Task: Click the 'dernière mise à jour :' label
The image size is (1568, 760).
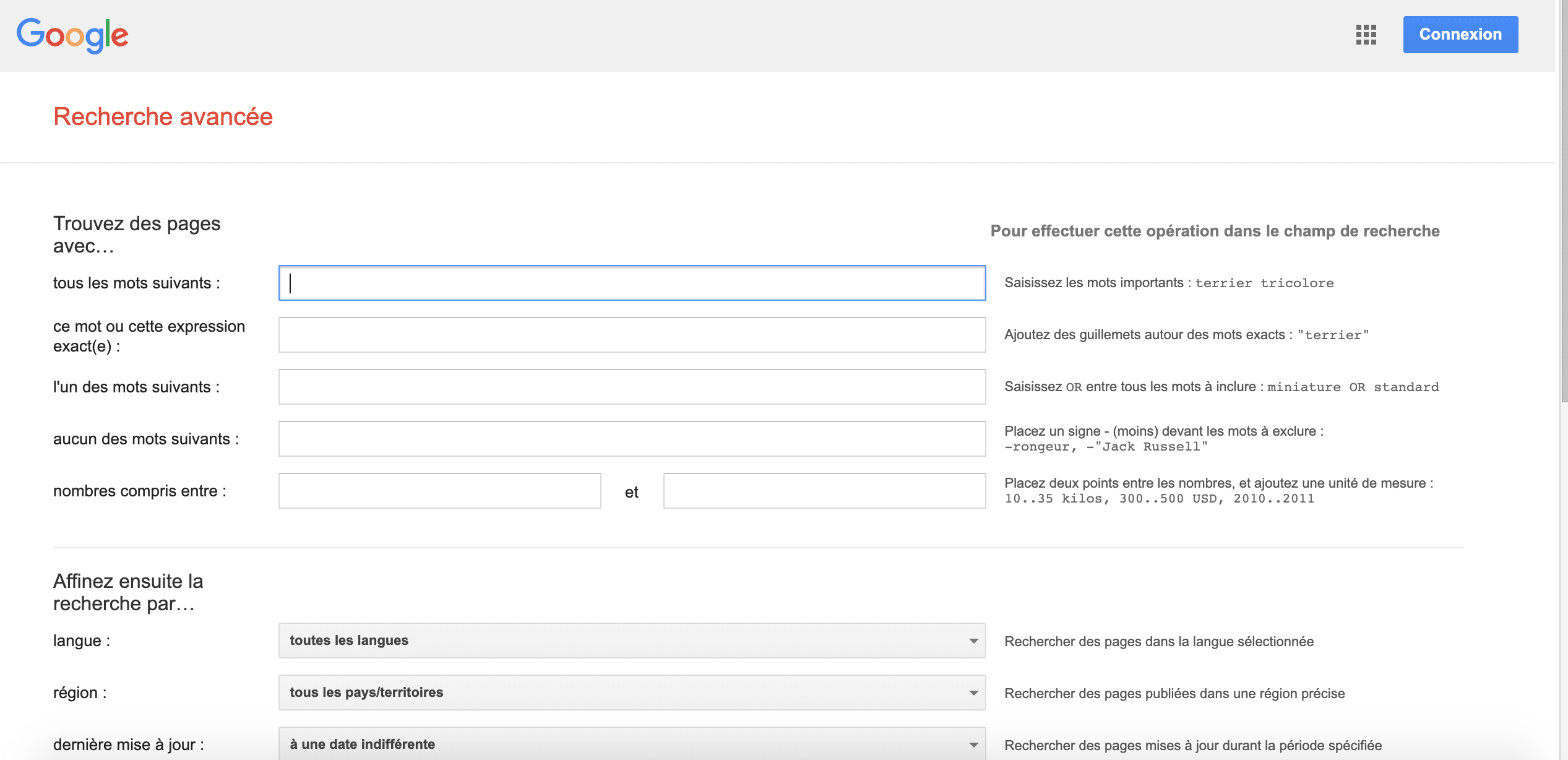Action: pyautogui.click(x=129, y=745)
